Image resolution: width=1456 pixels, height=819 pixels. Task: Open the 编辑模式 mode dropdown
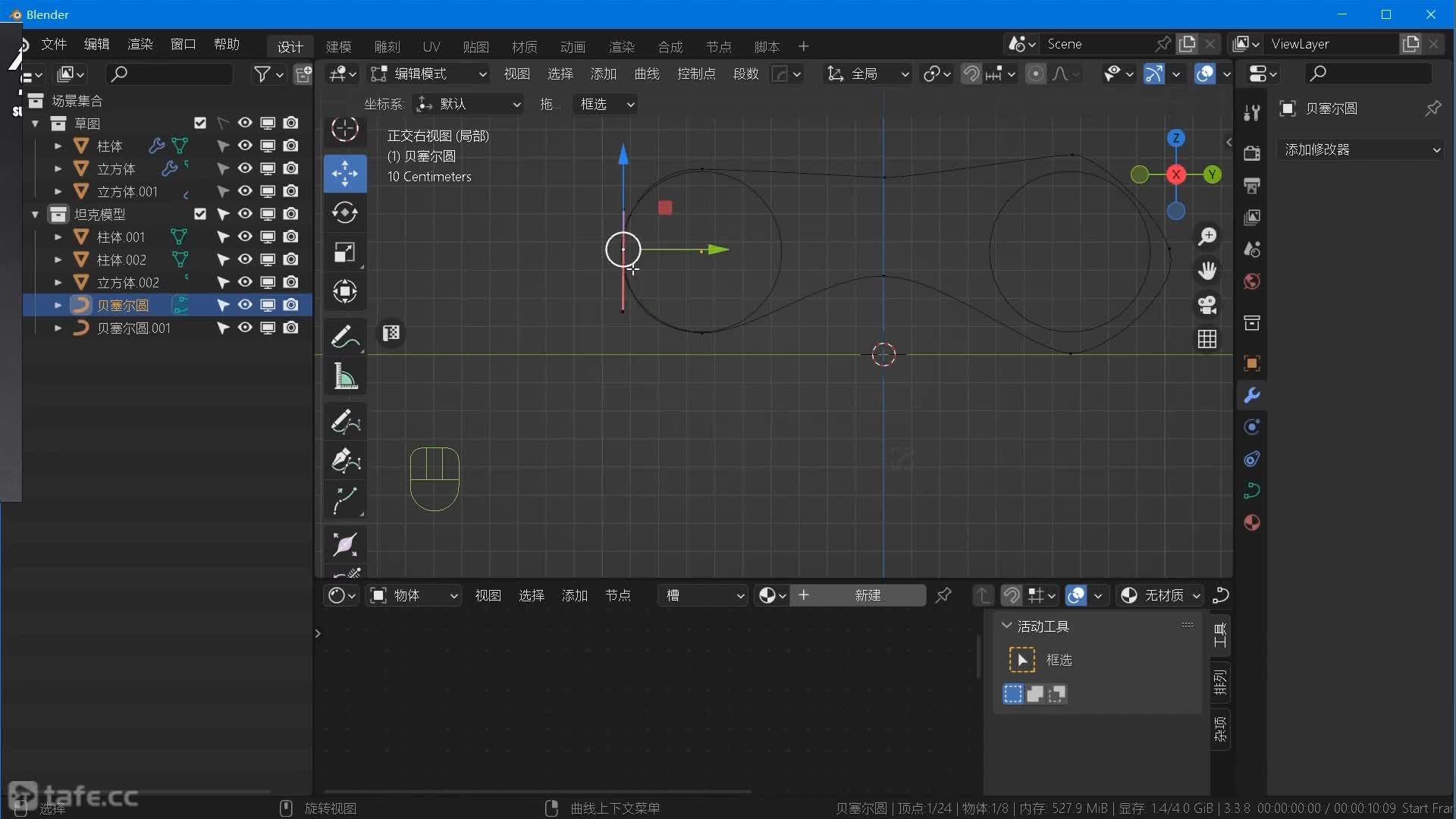429,74
